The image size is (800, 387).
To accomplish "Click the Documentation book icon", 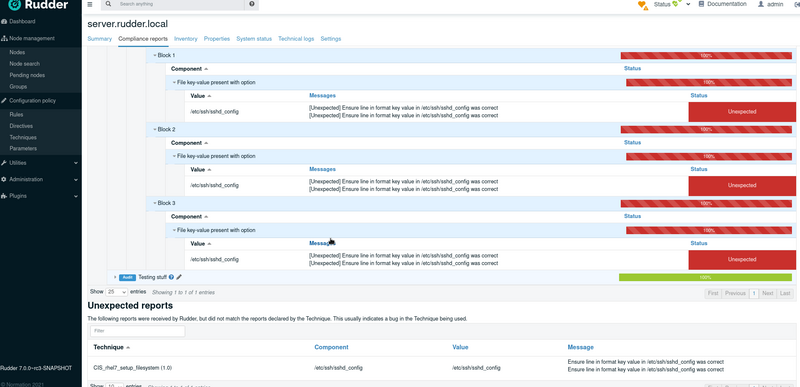I will pyautogui.click(x=702, y=4).
